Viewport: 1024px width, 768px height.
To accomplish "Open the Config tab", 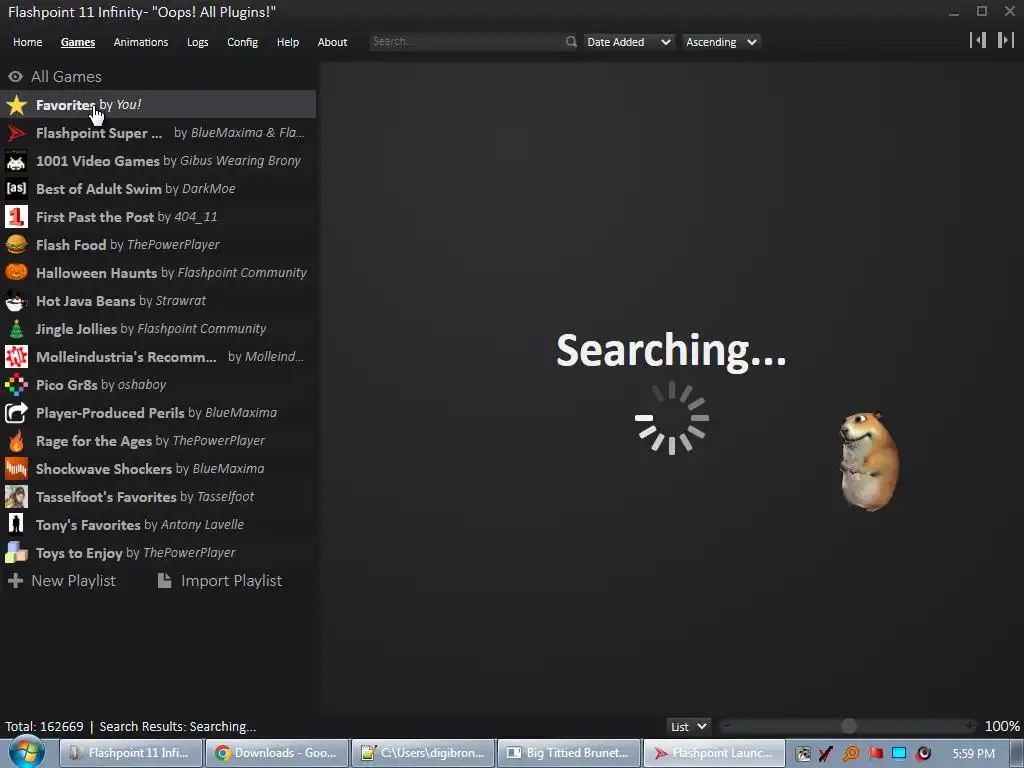I will point(242,42).
